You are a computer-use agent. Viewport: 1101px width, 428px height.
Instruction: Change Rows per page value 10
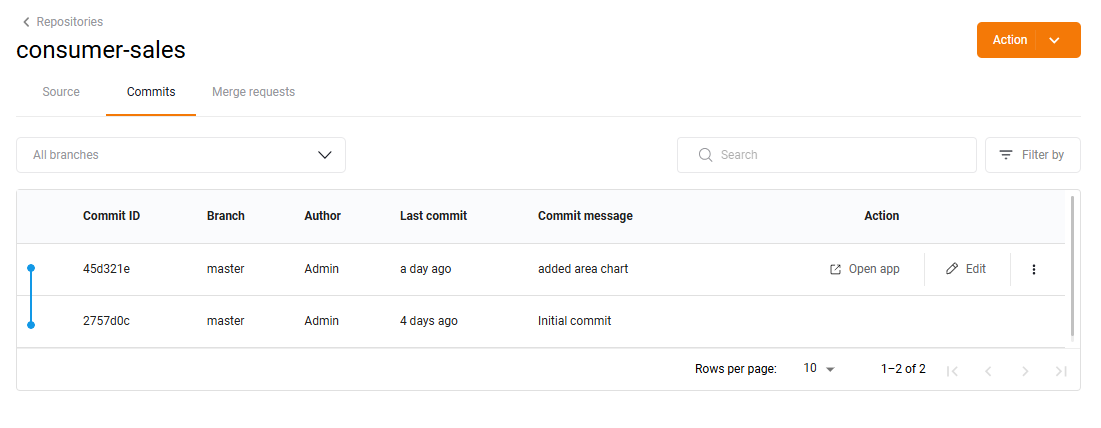click(x=818, y=369)
